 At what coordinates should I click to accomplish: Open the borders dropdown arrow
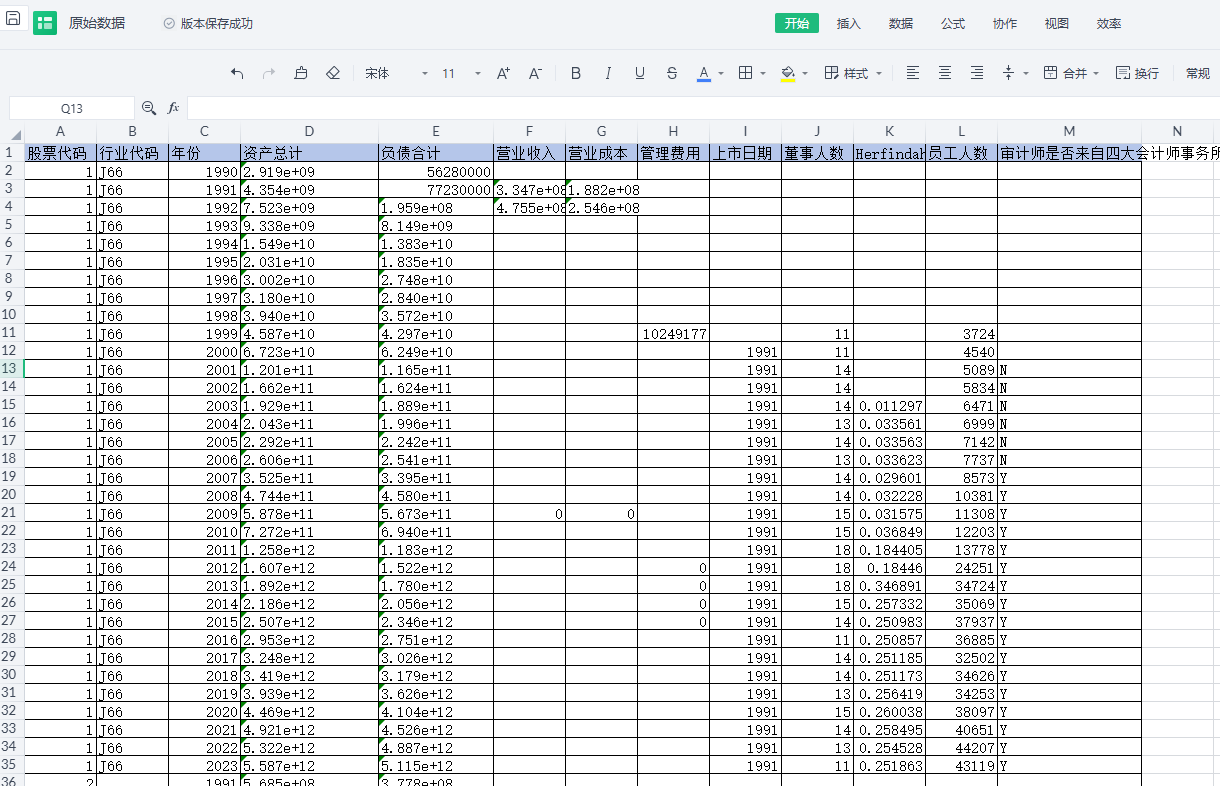[x=763, y=74]
